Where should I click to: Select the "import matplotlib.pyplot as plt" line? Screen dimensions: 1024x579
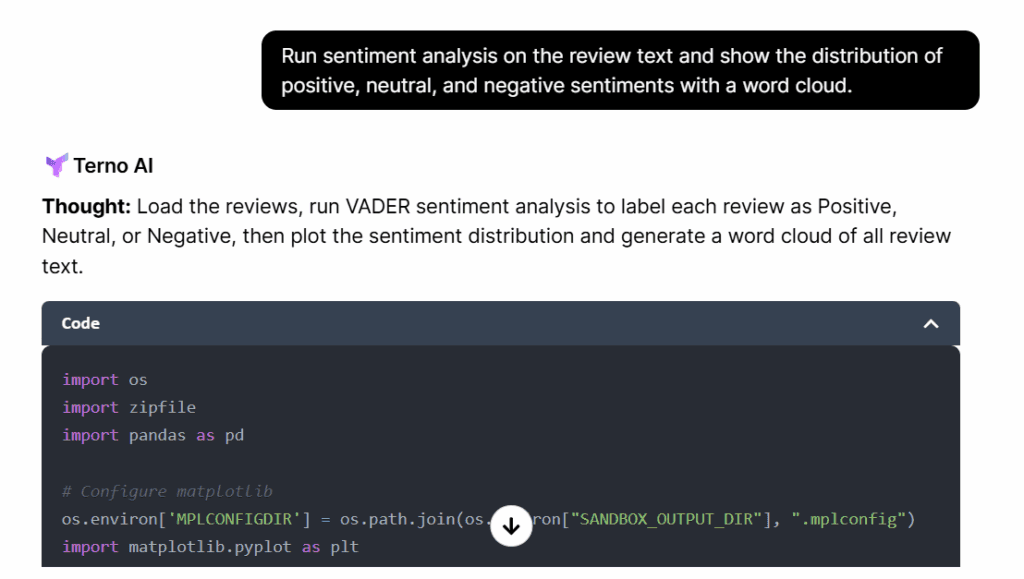210,546
